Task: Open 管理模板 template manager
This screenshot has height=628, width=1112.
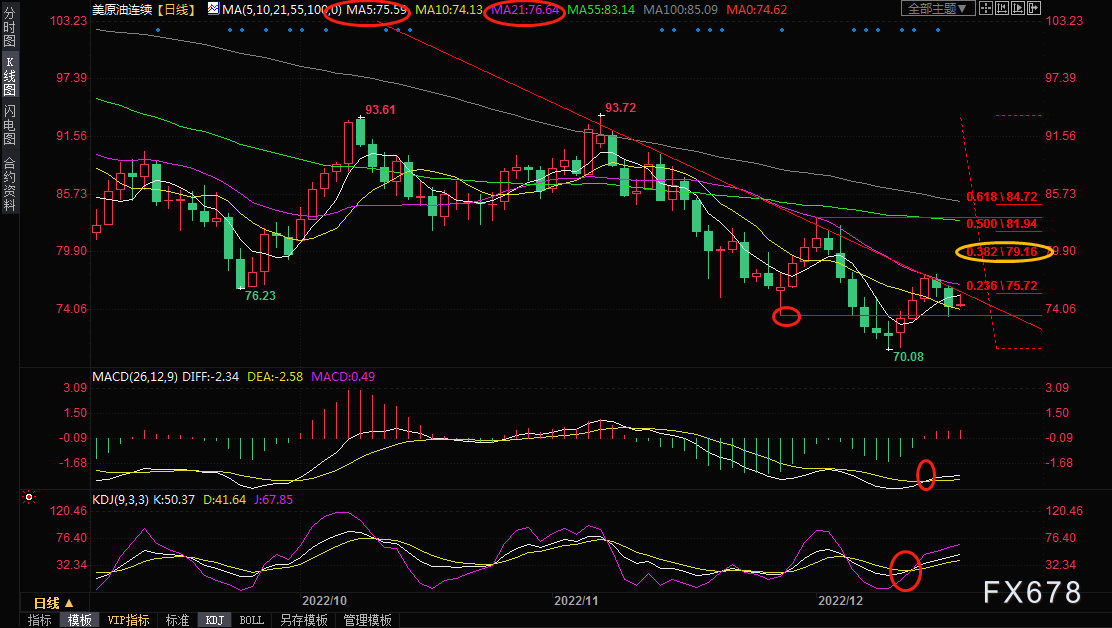Action: pos(367,620)
